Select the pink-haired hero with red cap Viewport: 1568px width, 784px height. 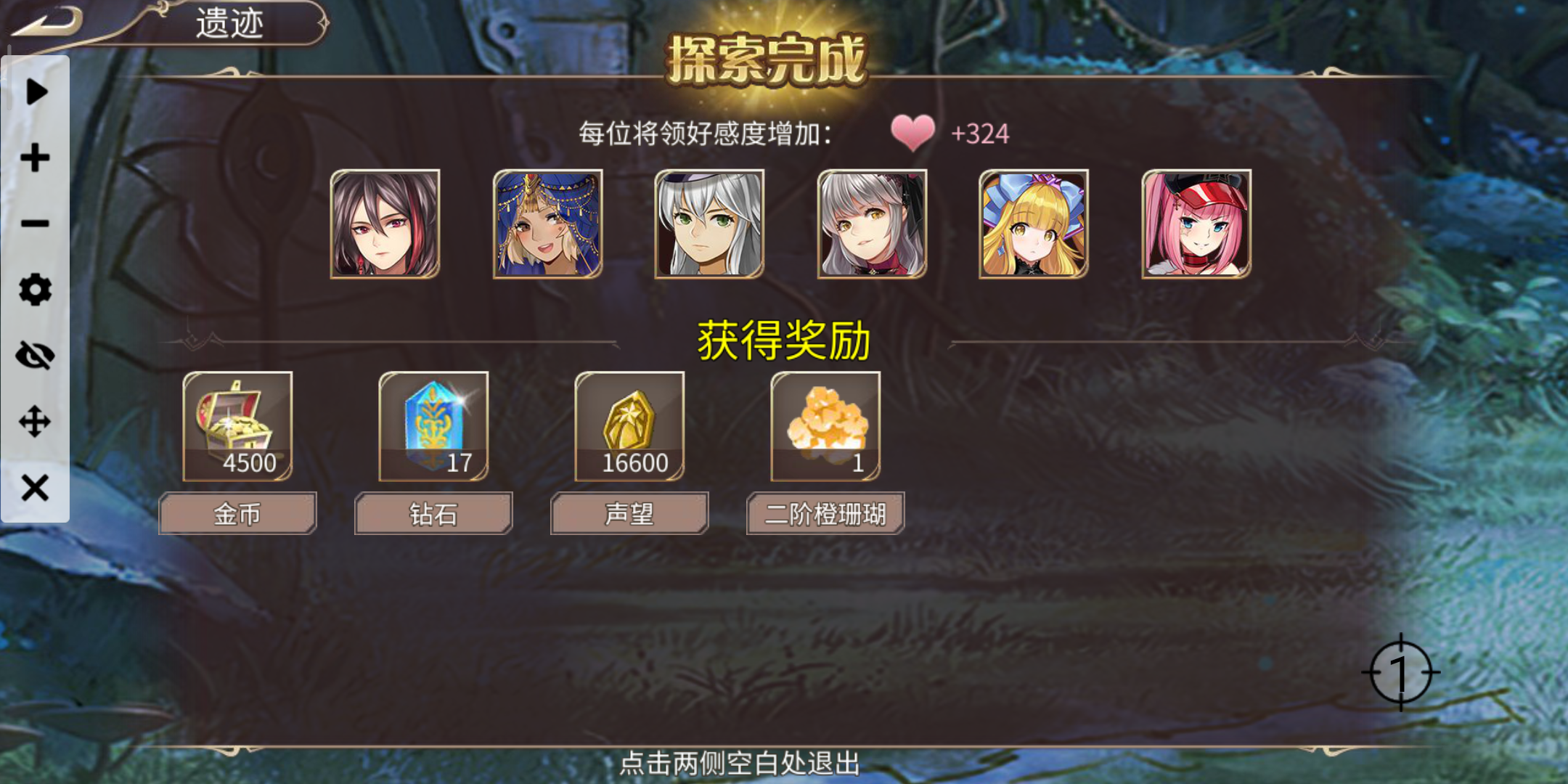coord(1196,224)
